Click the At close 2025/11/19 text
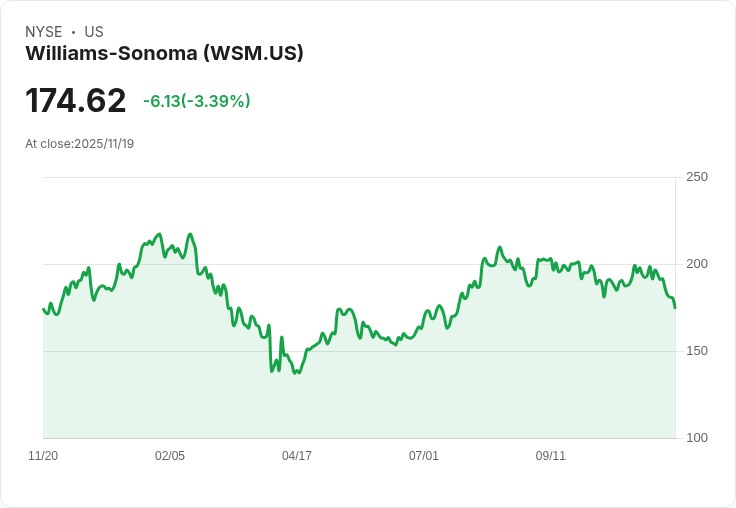Image resolution: width=736 pixels, height=508 pixels. [80, 144]
